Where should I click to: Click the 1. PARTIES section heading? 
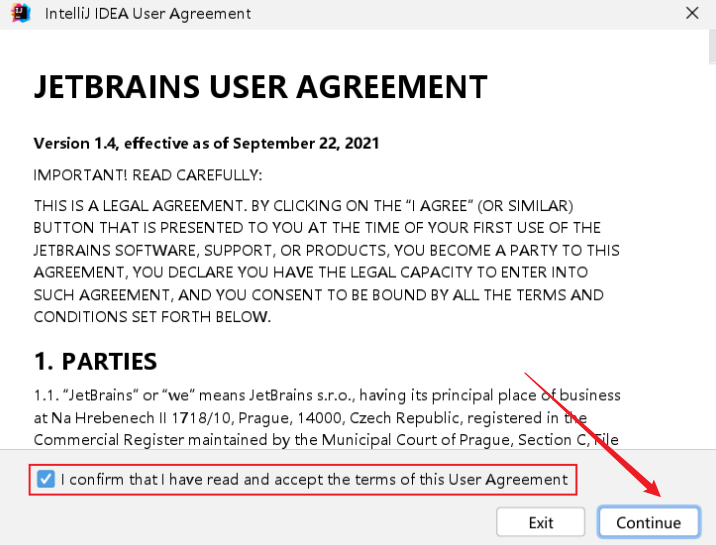click(x=95, y=361)
